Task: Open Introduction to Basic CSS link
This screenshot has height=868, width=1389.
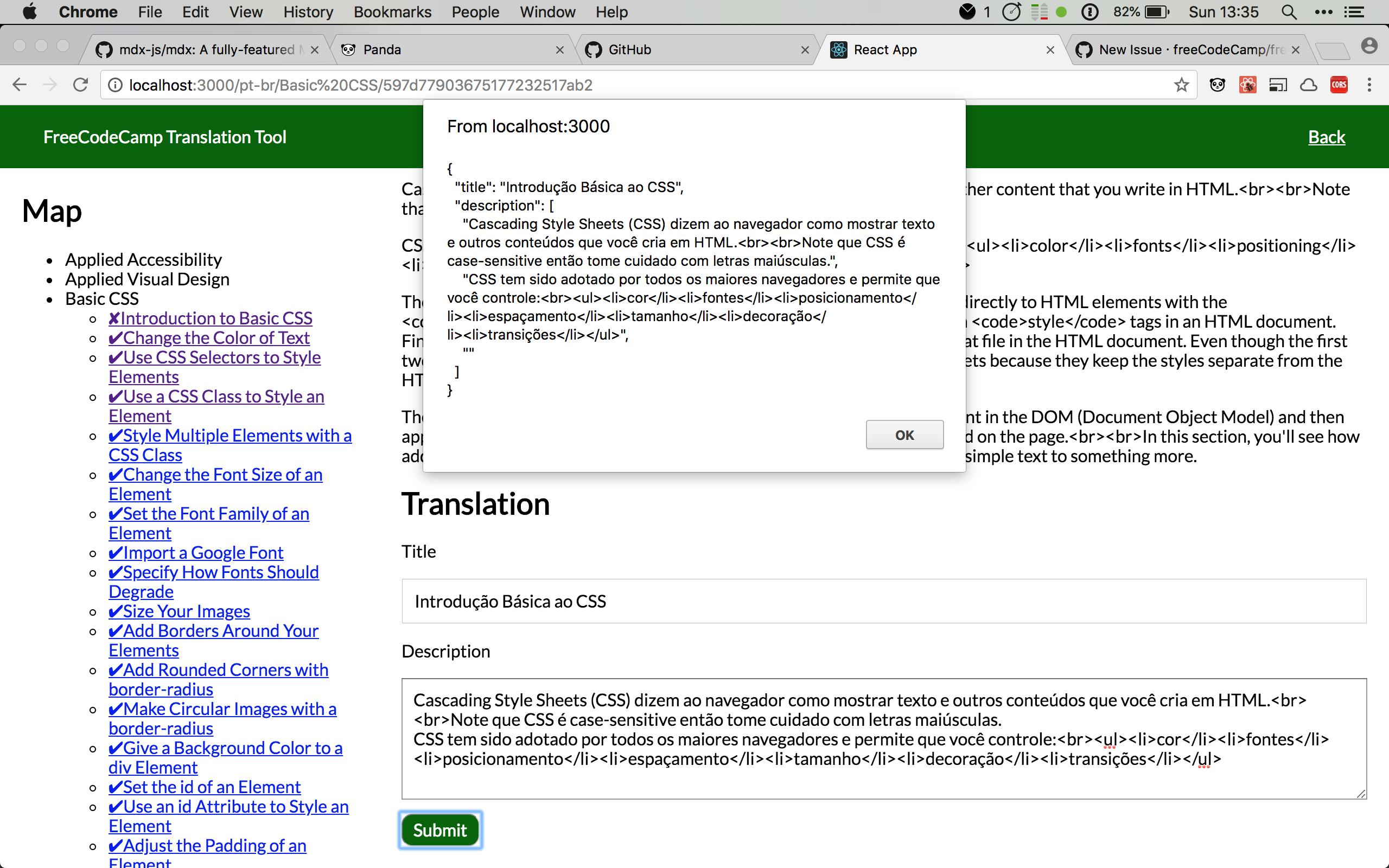Action: point(210,318)
